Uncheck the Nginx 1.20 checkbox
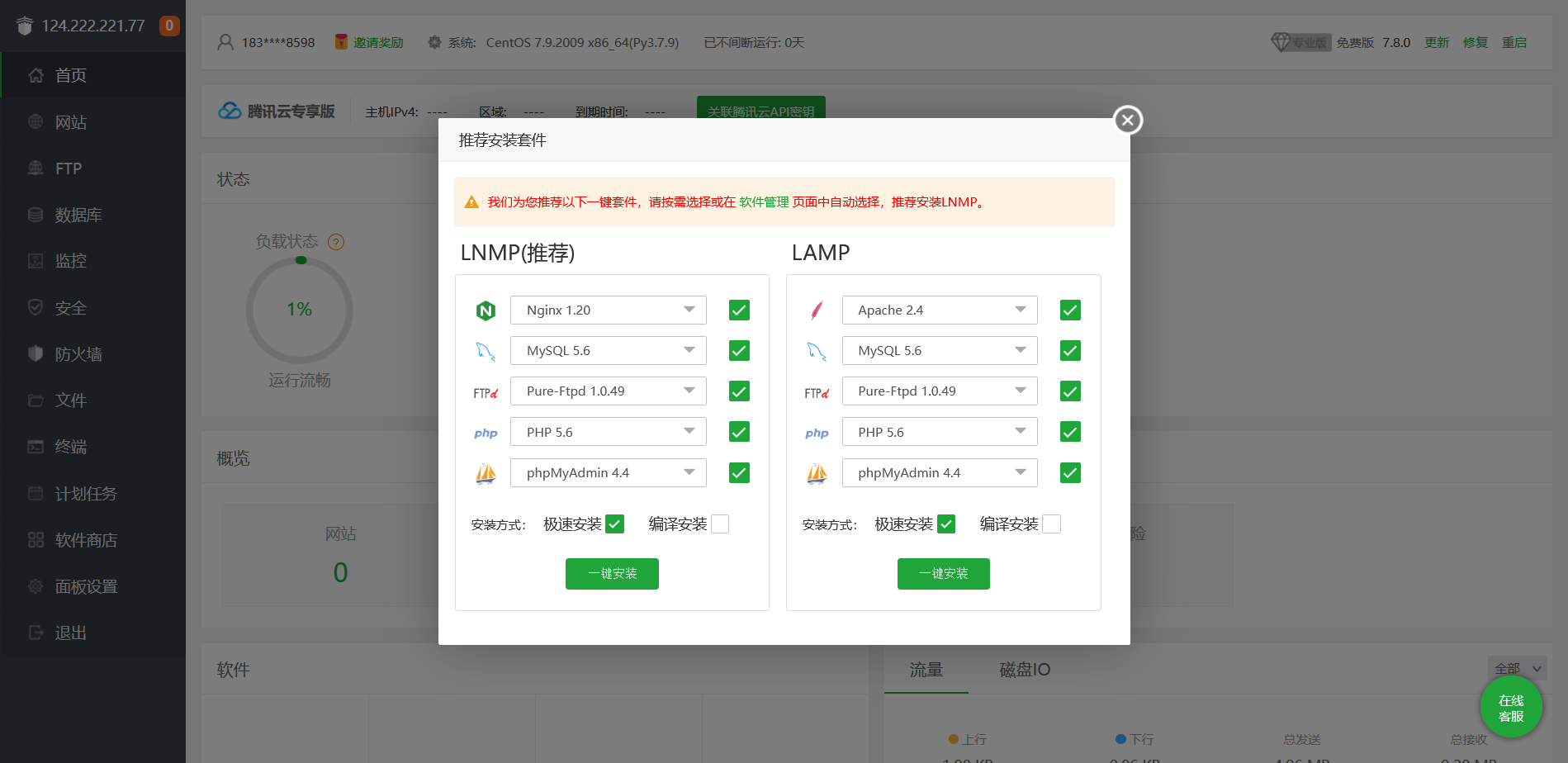1568x763 pixels. click(739, 310)
